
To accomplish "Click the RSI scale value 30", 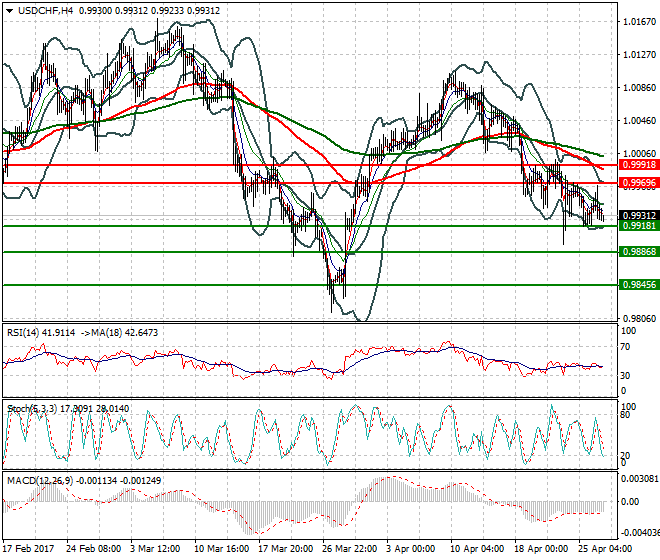I will (x=625, y=375).
